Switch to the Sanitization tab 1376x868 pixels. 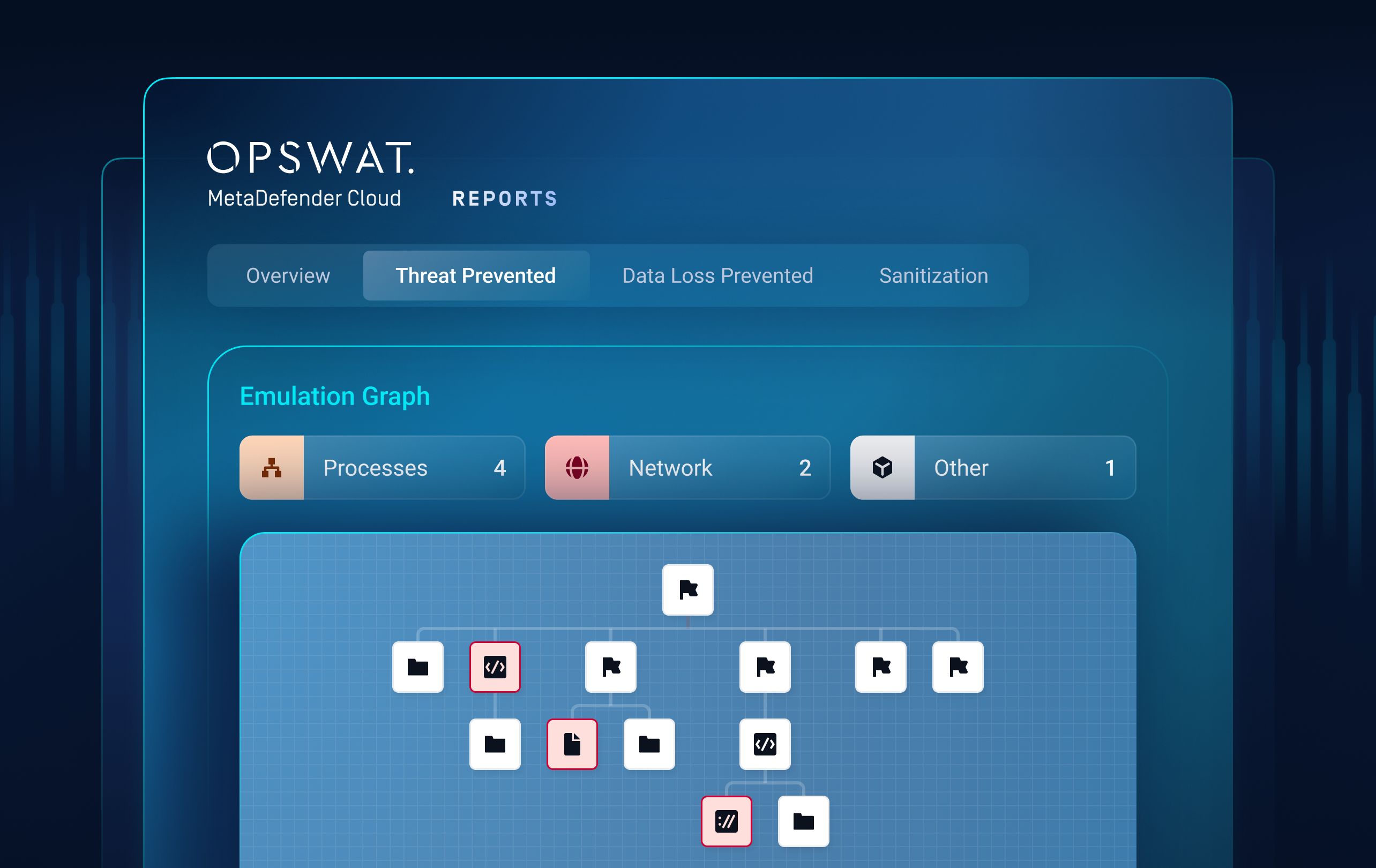933,275
